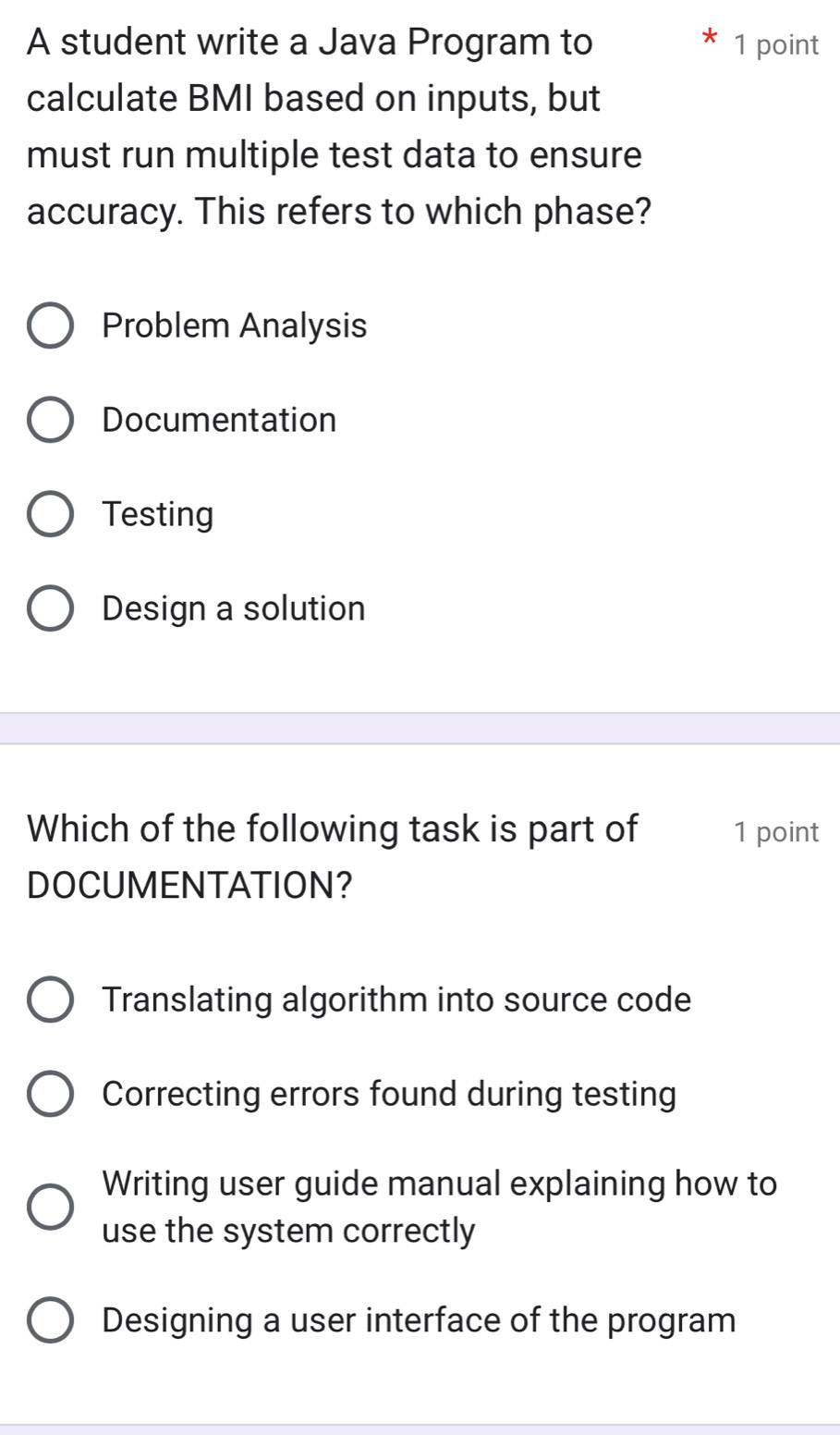Screen dimensions: 840x1435
Task: Choose Correcting errors found during testing
Action: coord(50,1094)
